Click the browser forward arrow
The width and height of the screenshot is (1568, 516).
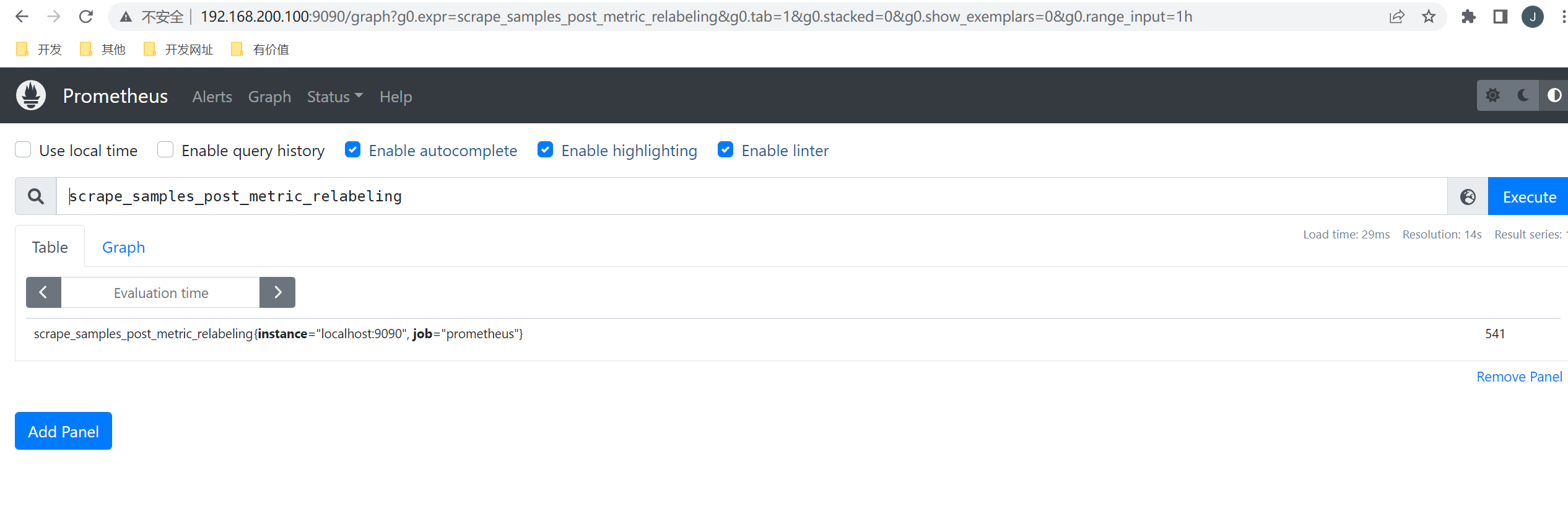[x=54, y=17]
